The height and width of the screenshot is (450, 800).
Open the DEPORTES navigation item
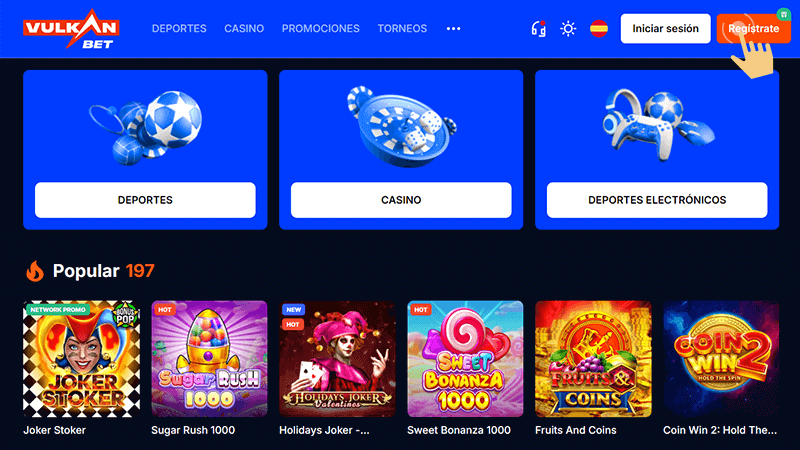[179, 29]
